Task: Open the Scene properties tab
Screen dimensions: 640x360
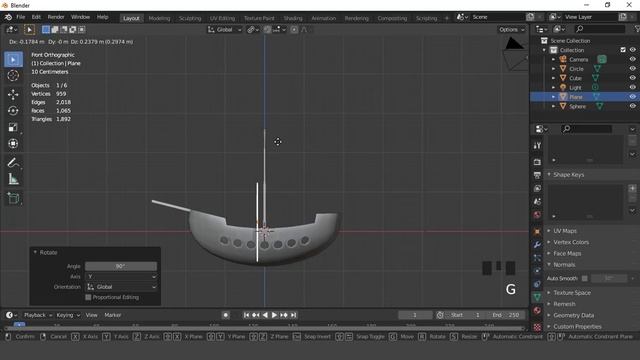Action: click(x=537, y=202)
